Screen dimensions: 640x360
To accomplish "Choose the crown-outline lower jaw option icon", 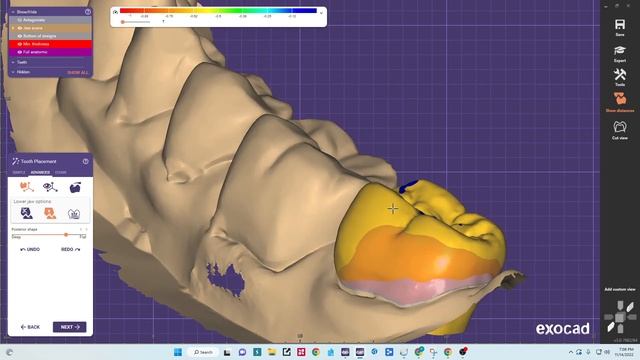I will point(74,213).
